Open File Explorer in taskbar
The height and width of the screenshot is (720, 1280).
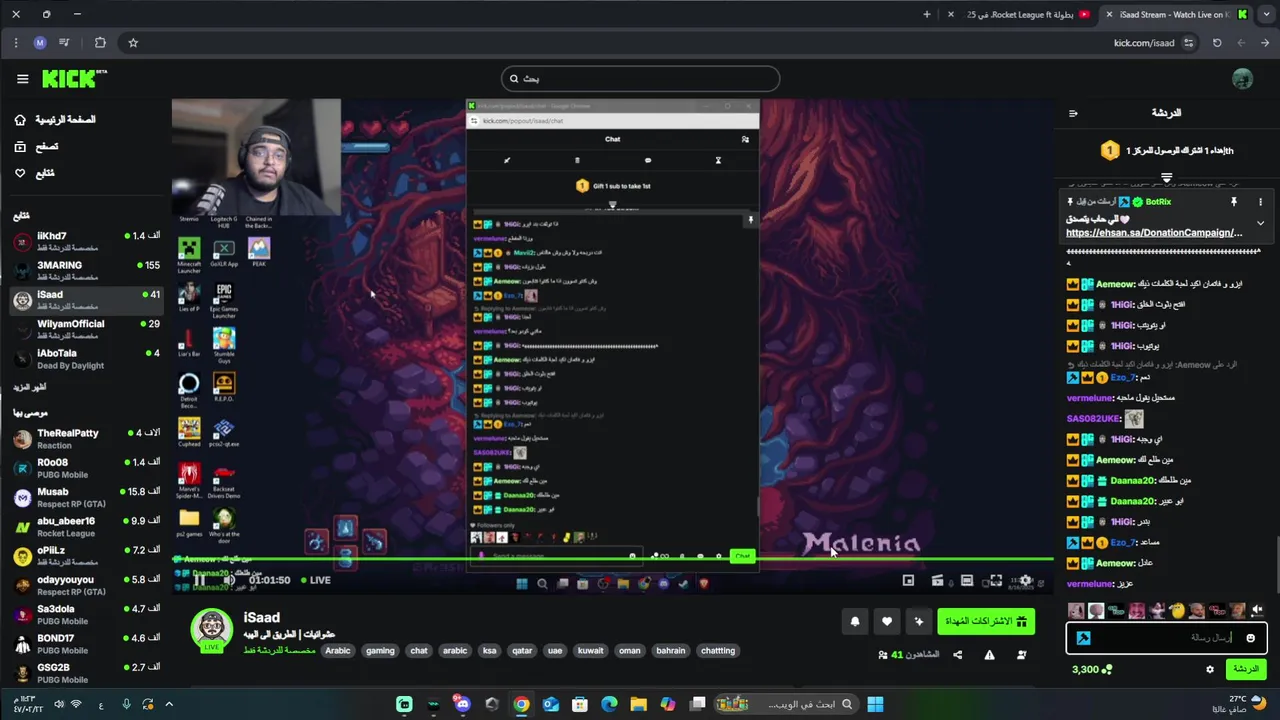coord(638,704)
